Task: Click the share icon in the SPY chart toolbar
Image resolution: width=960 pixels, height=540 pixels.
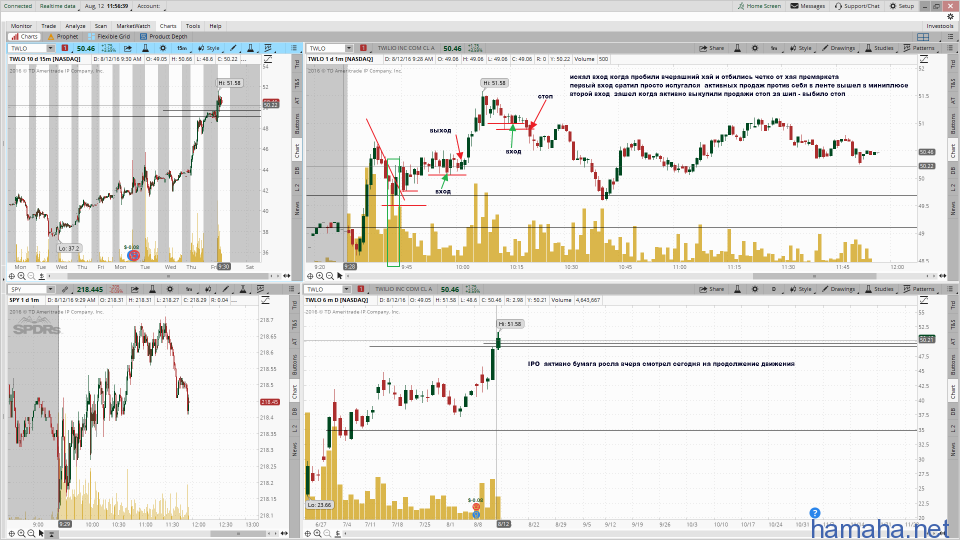Action: pyautogui.click(x=135, y=289)
